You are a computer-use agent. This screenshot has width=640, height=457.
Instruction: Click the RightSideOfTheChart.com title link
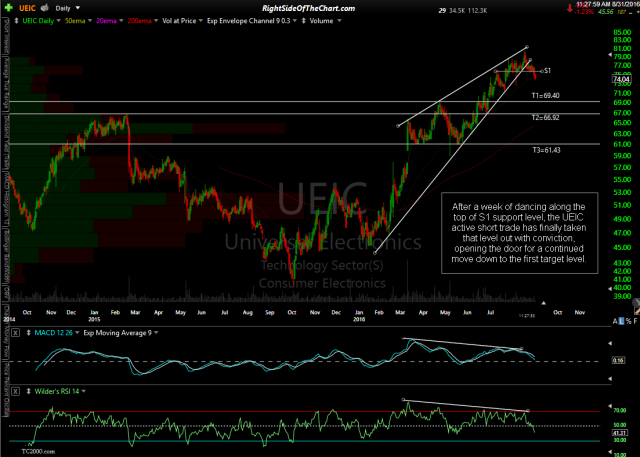(308, 8)
